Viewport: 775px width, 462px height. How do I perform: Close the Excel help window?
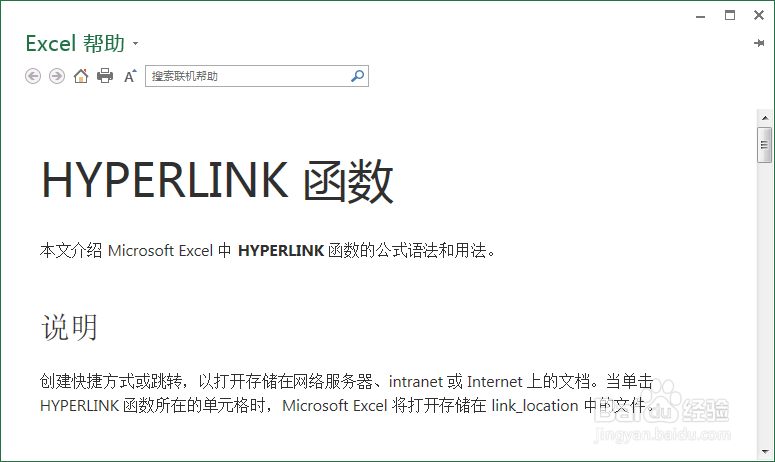coord(759,15)
